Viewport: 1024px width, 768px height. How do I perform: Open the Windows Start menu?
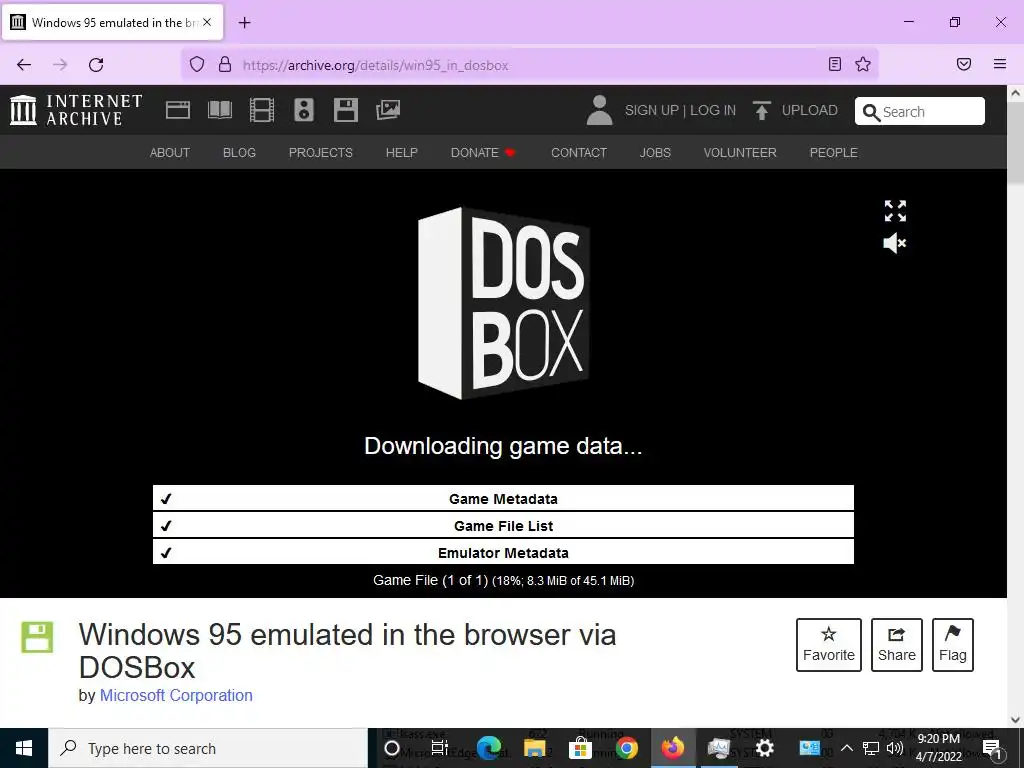click(24, 748)
